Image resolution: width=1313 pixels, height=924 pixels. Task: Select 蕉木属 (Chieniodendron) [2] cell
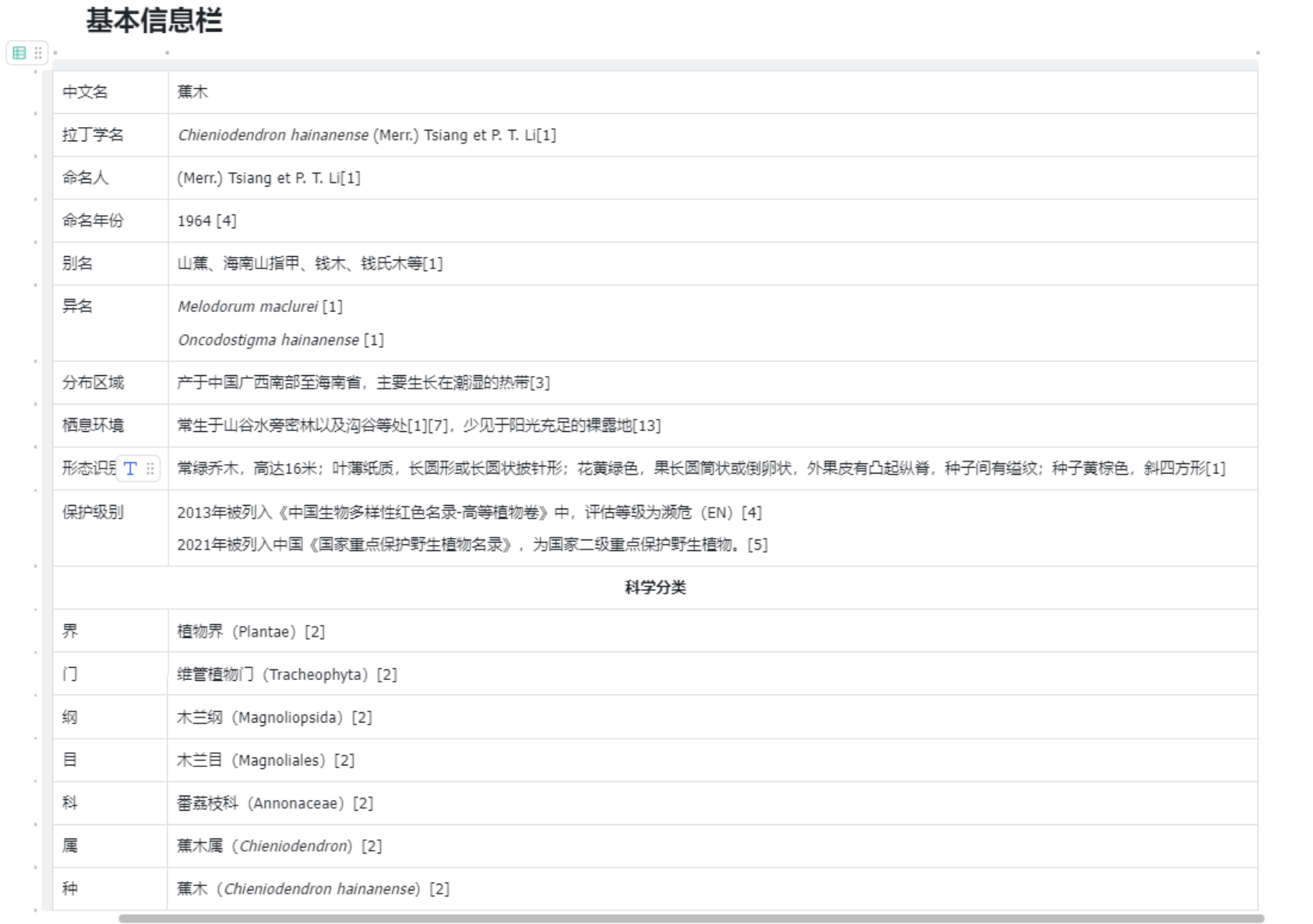click(712, 846)
